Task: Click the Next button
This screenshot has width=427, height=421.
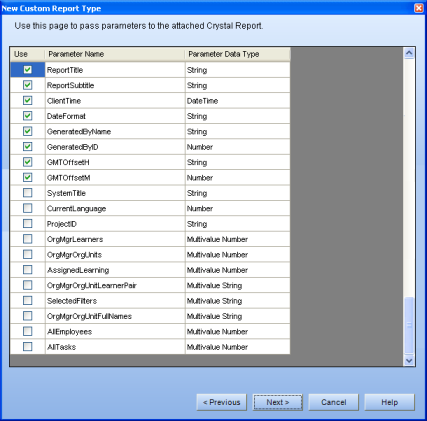Action: [x=278, y=402]
